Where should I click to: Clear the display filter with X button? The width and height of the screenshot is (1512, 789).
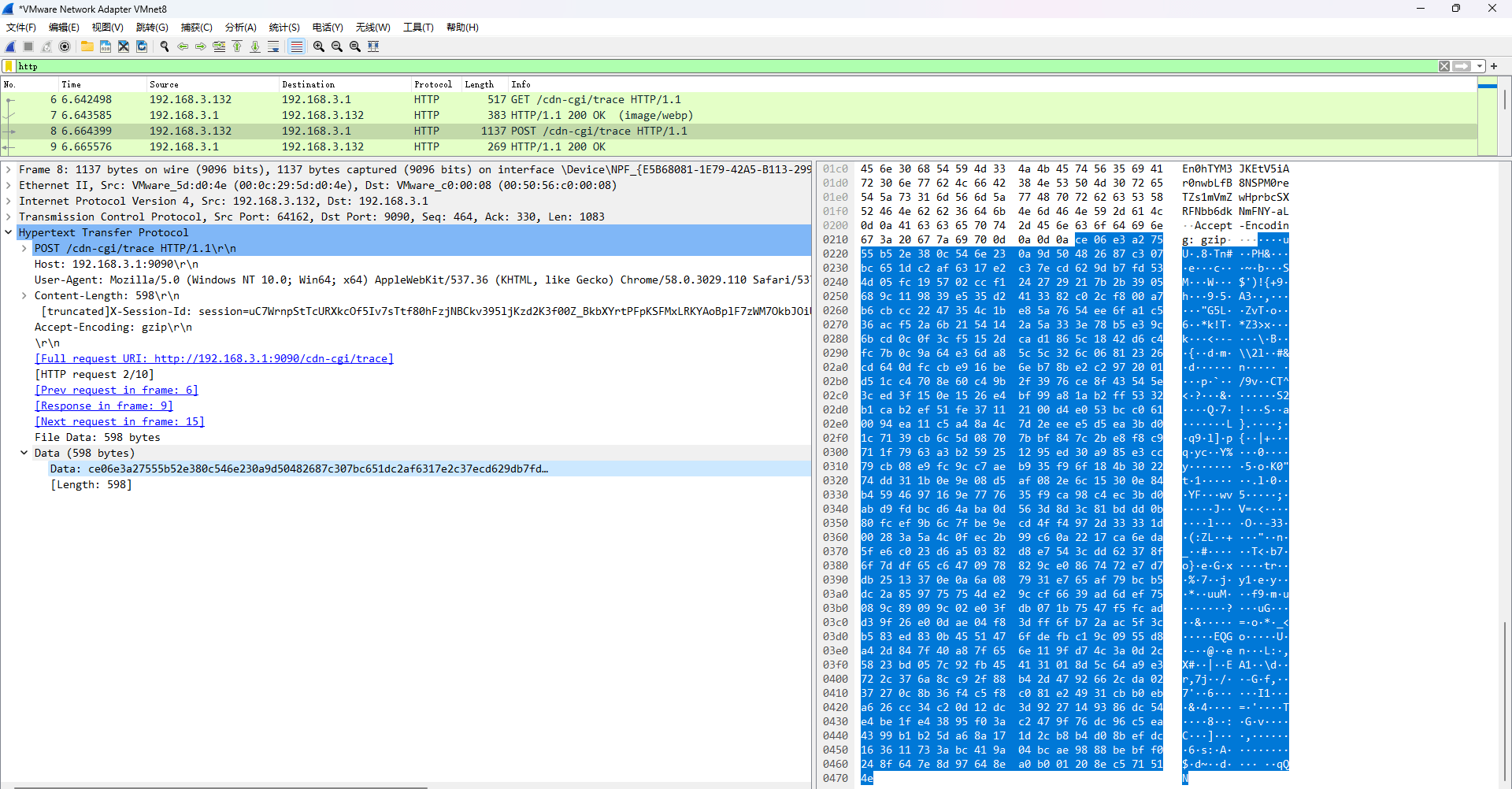(1444, 66)
